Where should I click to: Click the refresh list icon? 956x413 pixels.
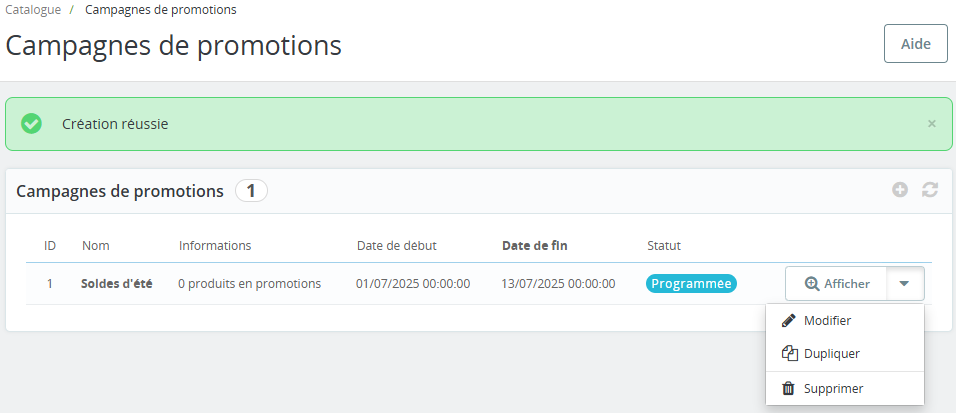point(930,190)
